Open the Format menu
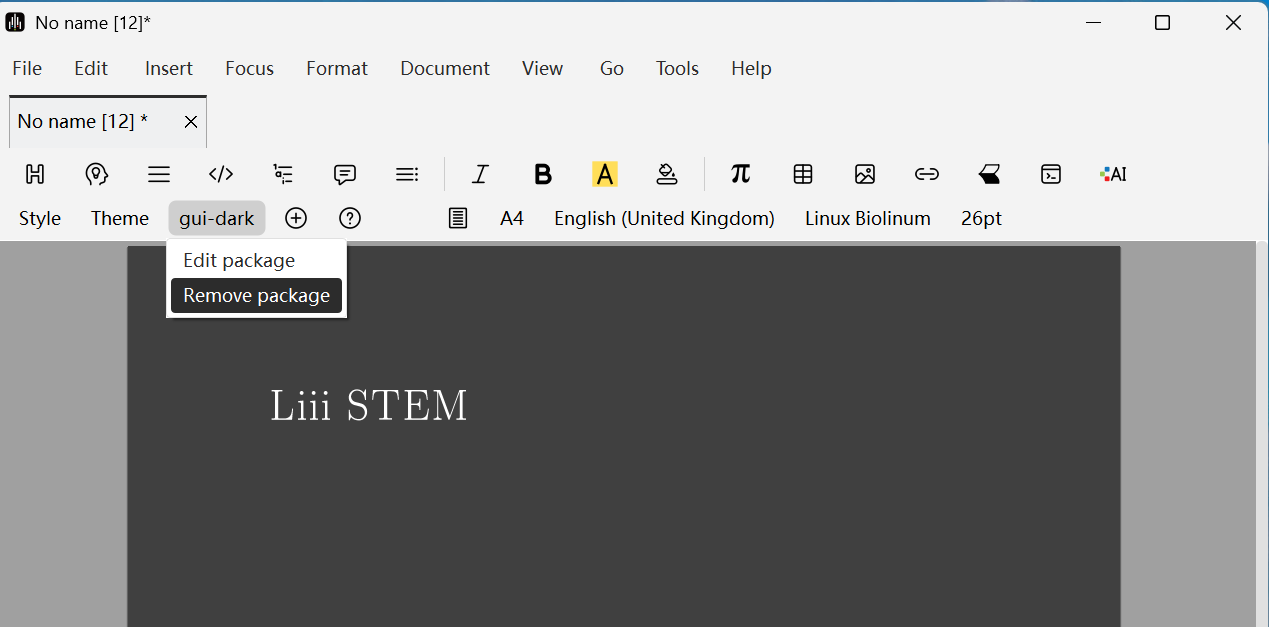Viewport: 1269px width, 627px height. pos(336,68)
